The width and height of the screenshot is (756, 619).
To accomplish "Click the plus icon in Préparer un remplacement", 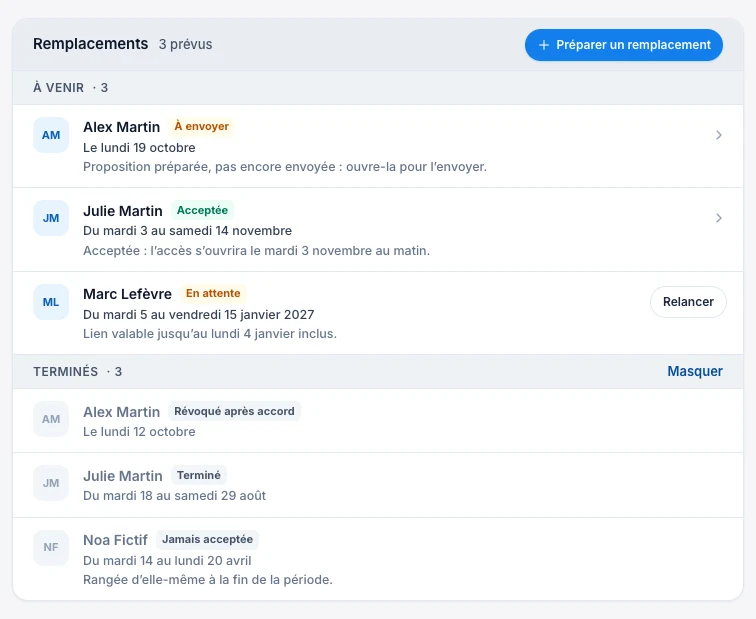I will point(543,45).
